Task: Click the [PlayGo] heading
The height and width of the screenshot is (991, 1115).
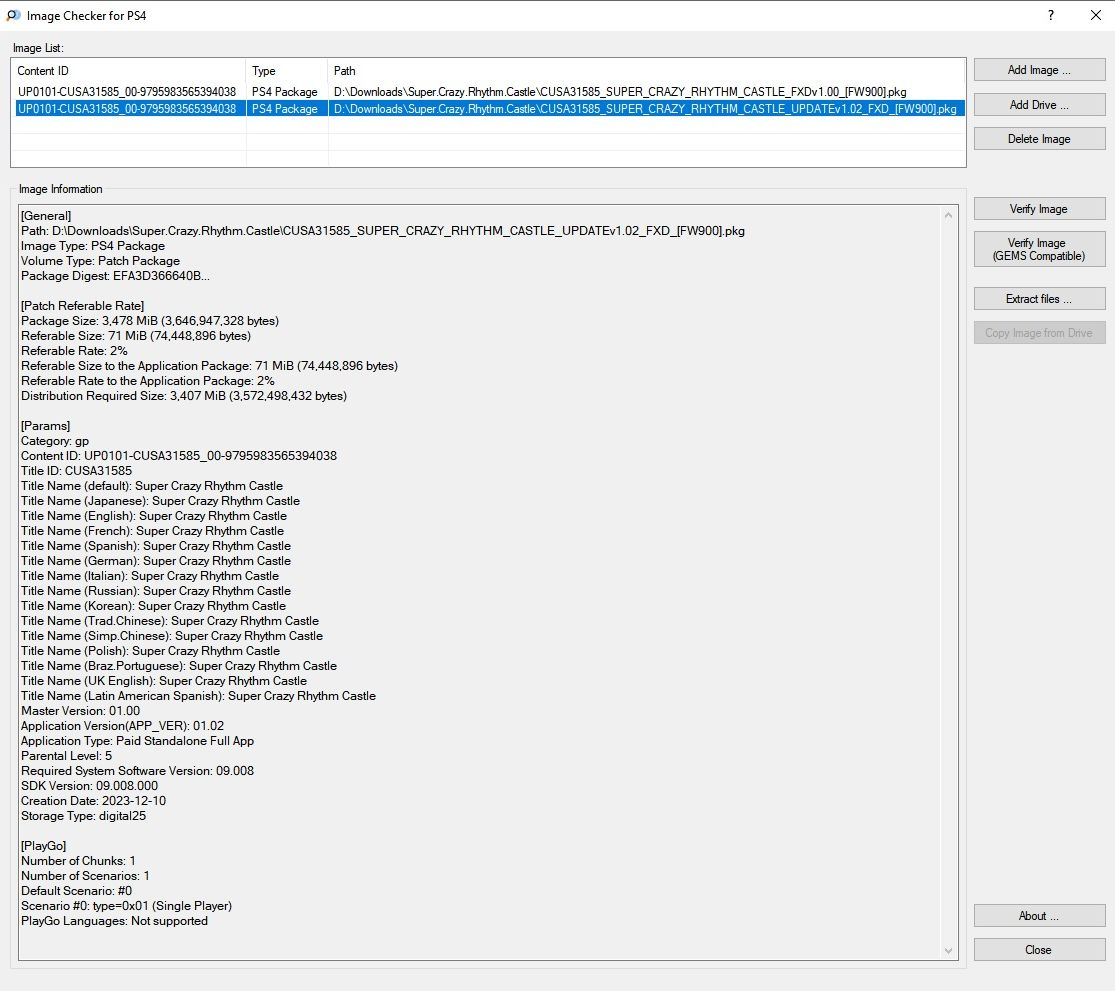Action: (43, 846)
